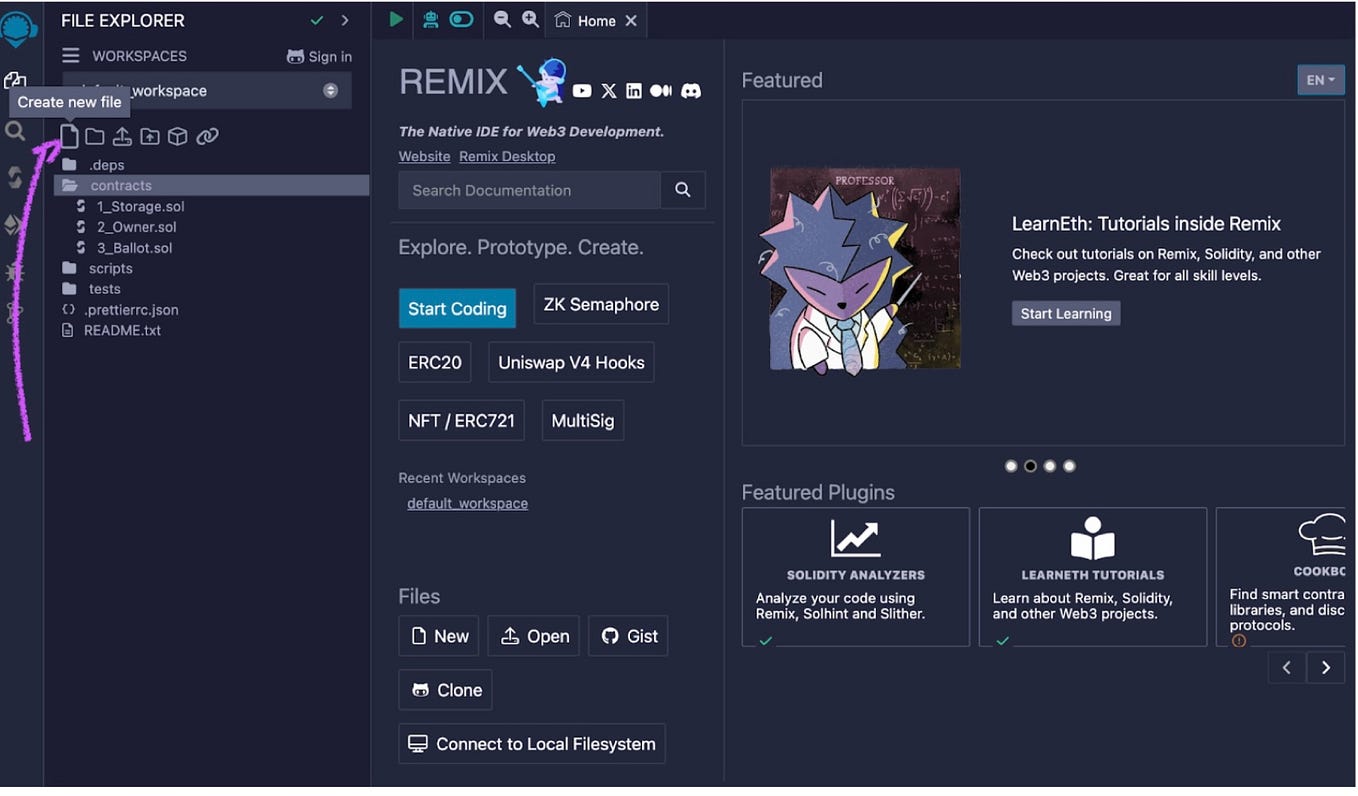The image size is (1358, 796).
Task: Toggle activation of Solidity Analyzers plugin
Action: coord(765,640)
